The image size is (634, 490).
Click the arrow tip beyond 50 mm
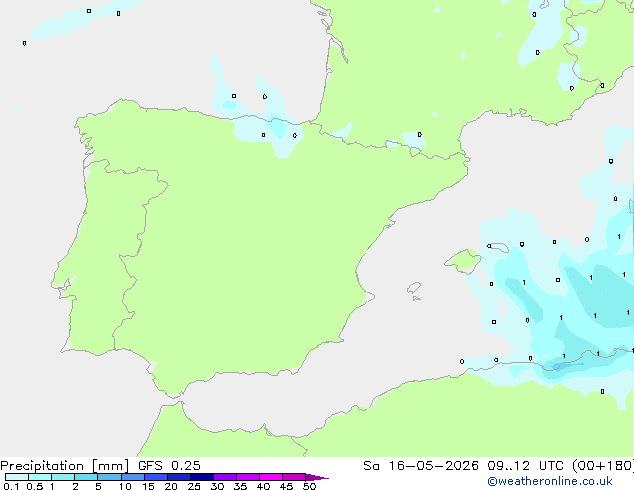317,477
